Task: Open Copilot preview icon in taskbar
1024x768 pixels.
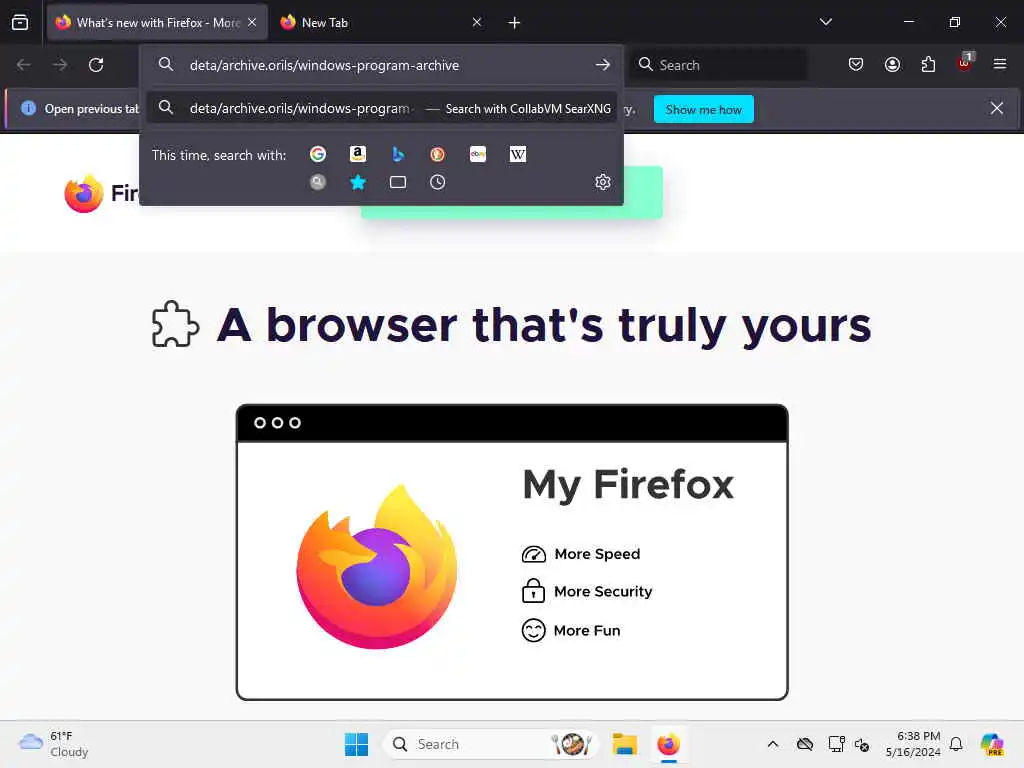Action: pos(992,744)
